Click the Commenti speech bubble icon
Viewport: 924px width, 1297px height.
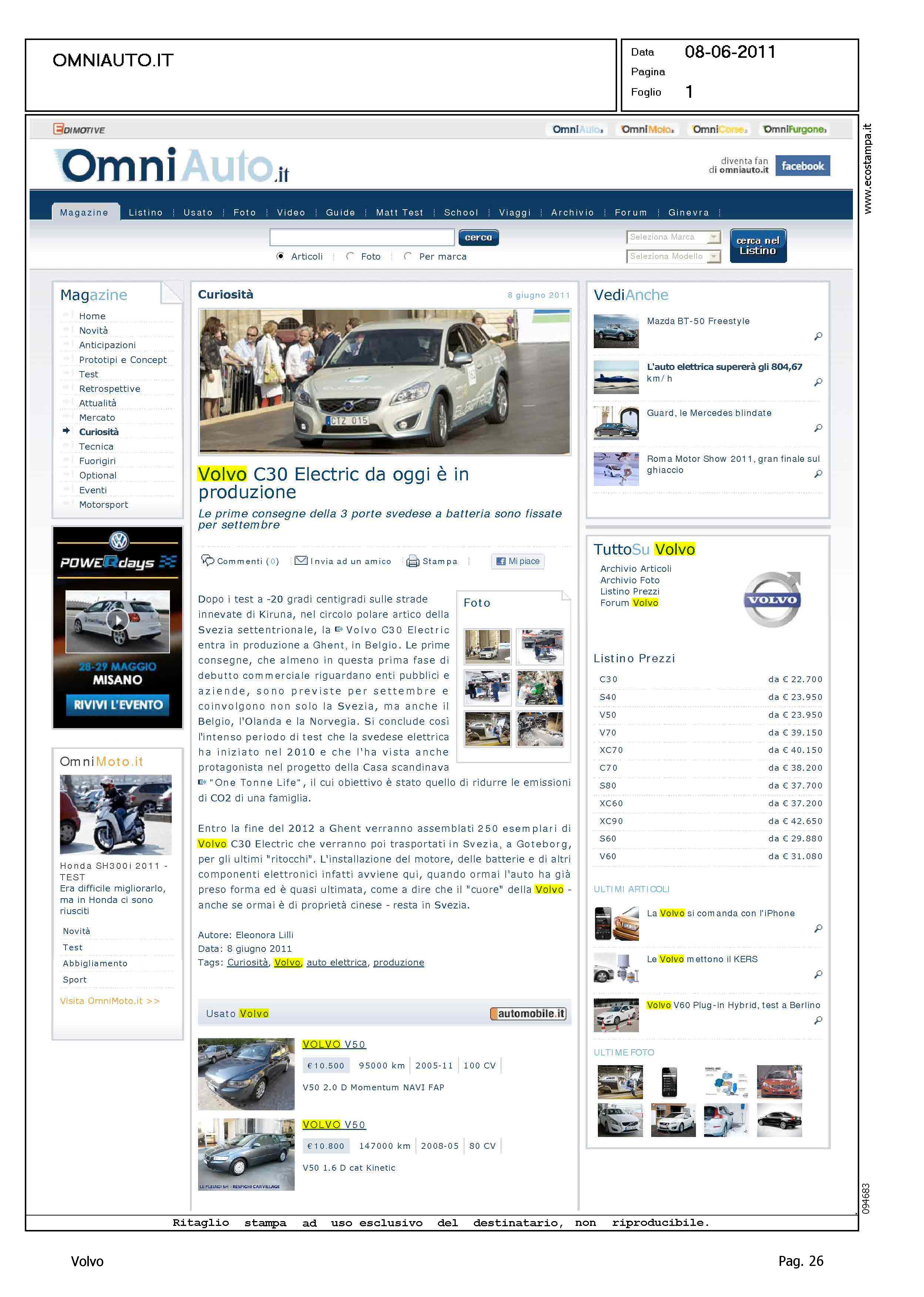208,560
